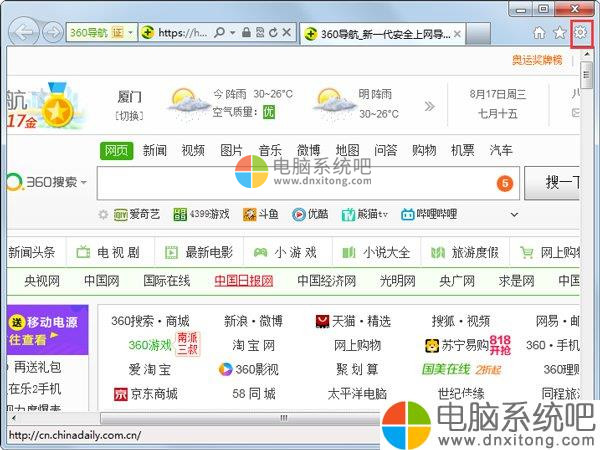
Task: Stop loading with the X icon in address bar
Action: pos(287,33)
